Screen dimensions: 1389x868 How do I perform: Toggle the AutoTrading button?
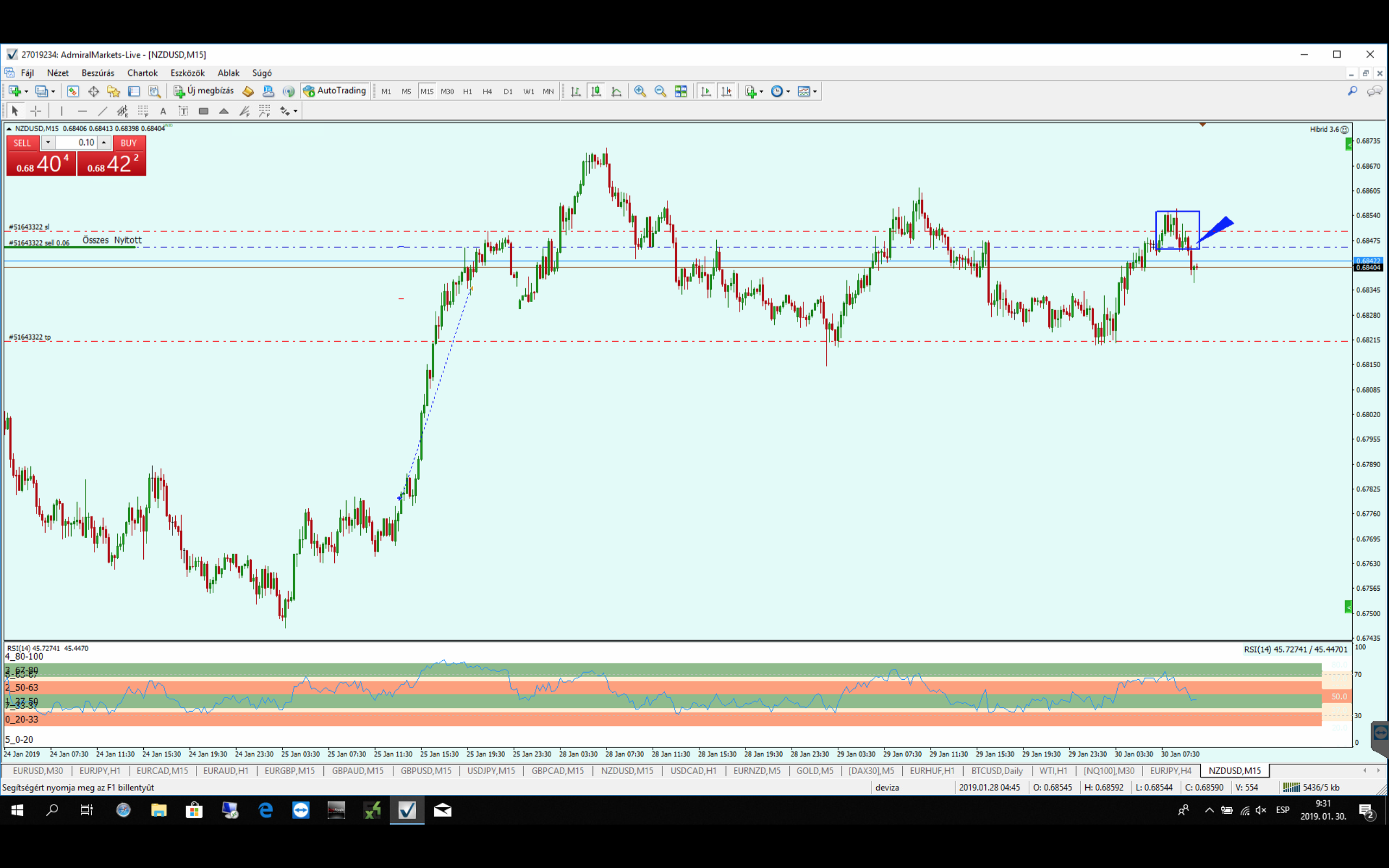click(335, 91)
